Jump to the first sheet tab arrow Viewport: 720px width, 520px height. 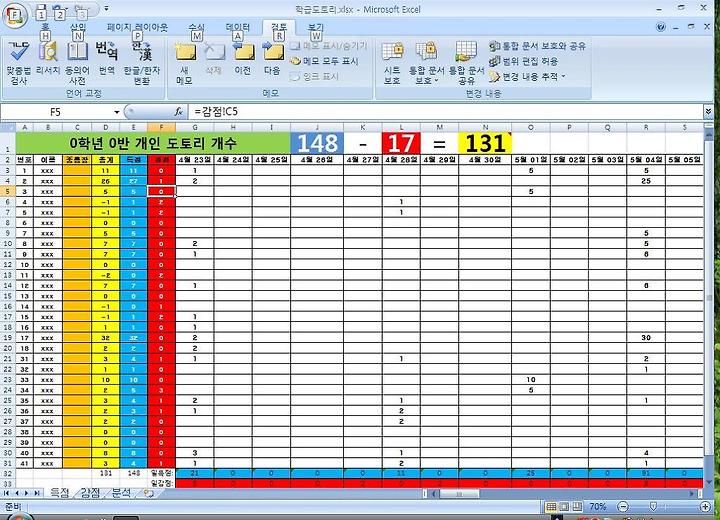(x=6, y=493)
